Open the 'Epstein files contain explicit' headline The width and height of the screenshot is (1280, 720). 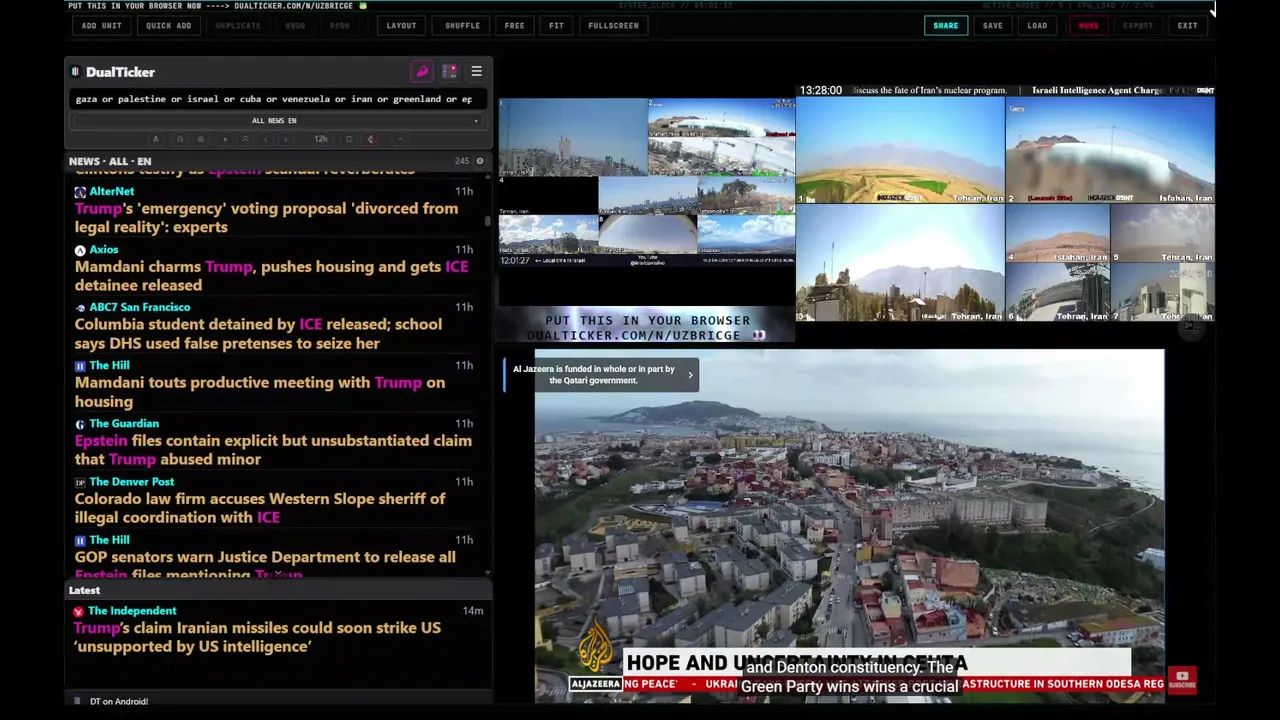pyautogui.click(x=273, y=450)
